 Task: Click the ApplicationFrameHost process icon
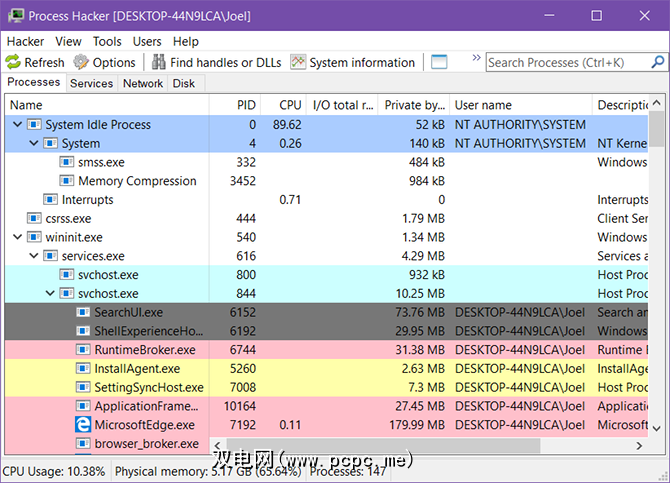click(x=83, y=406)
